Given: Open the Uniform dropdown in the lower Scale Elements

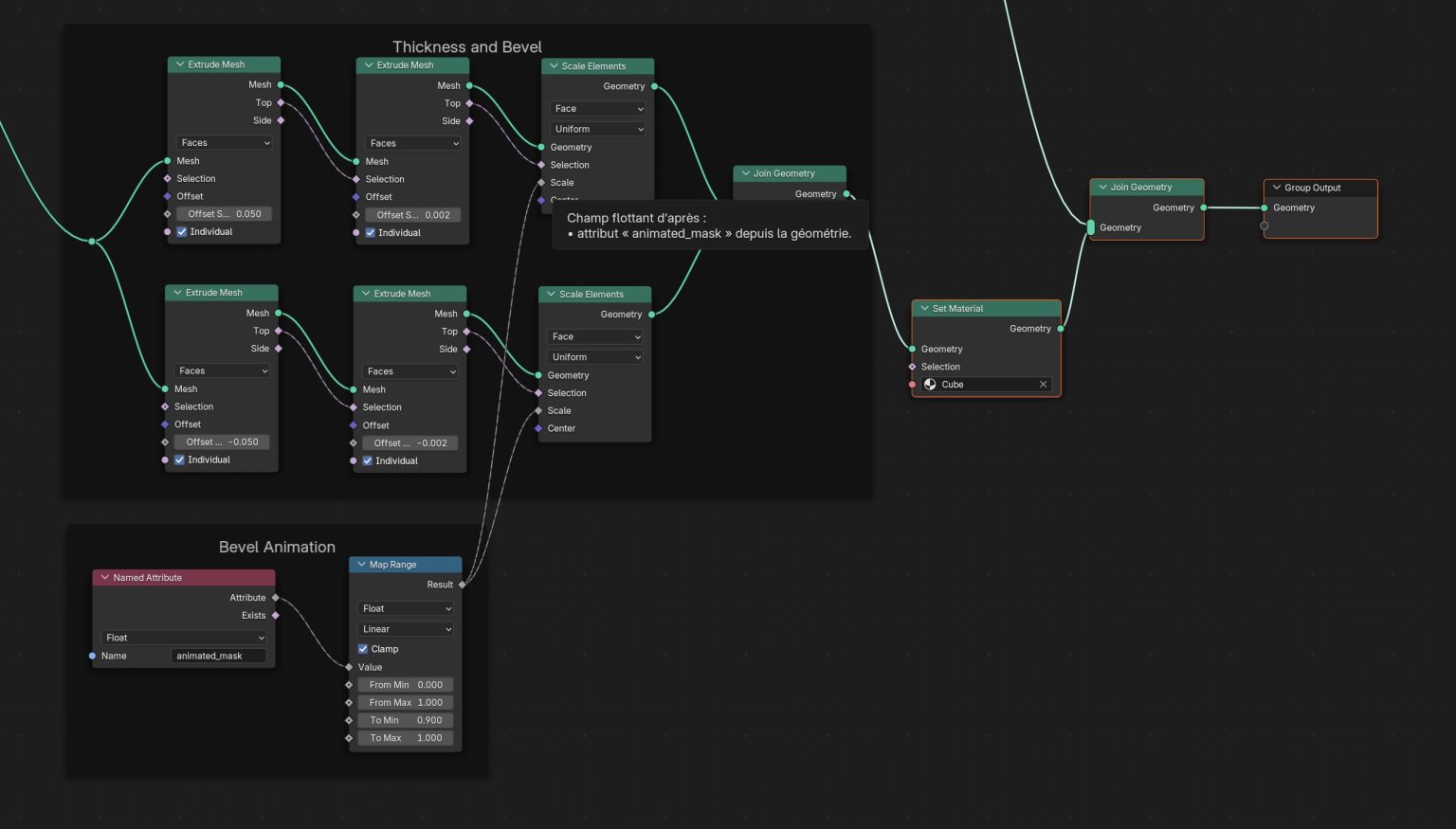Looking at the screenshot, I should tap(595, 357).
